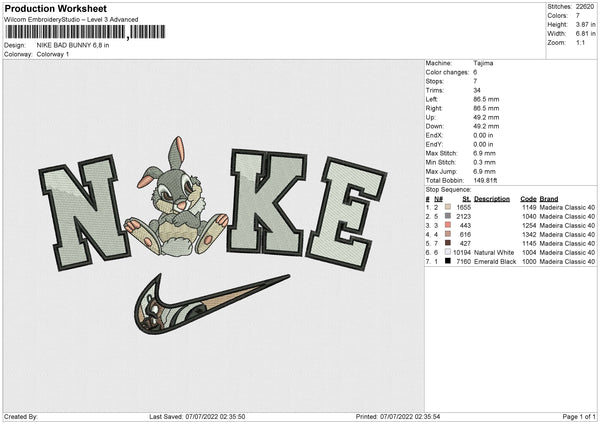Click stitch count 1655 in row 1
This screenshot has height=424, width=600.
pos(463,207)
